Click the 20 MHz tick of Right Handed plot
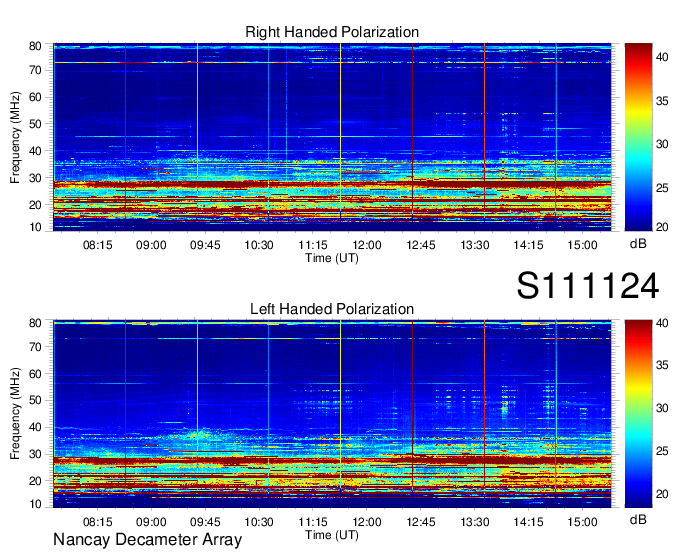Image resolution: width=680 pixels, height=552 pixels. tap(35, 205)
